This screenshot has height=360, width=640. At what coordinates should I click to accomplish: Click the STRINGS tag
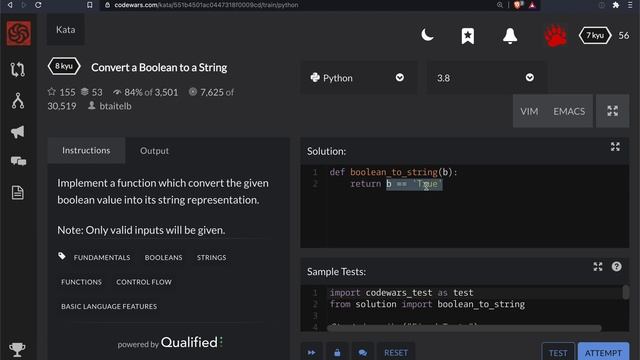click(x=211, y=258)
